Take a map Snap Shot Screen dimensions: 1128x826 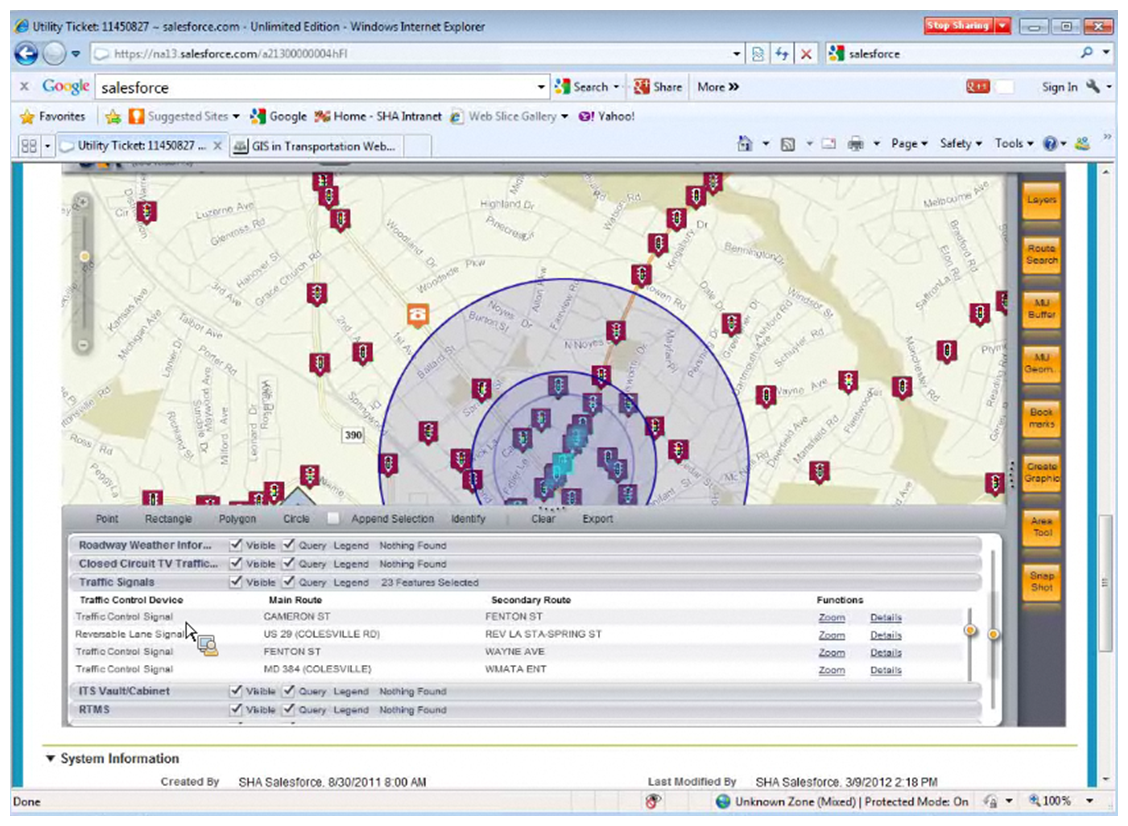pyautogui.click(x=1041, y=581)
